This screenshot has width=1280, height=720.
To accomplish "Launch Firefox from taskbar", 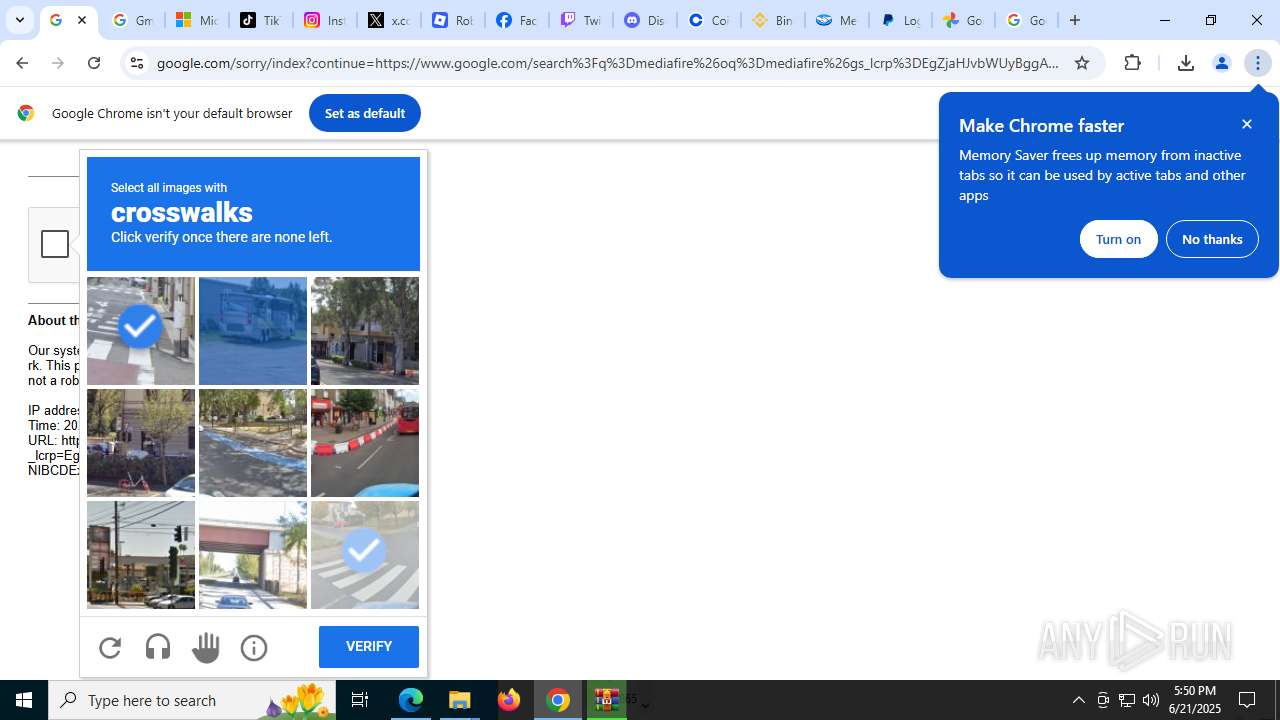I will click(509, 700).
